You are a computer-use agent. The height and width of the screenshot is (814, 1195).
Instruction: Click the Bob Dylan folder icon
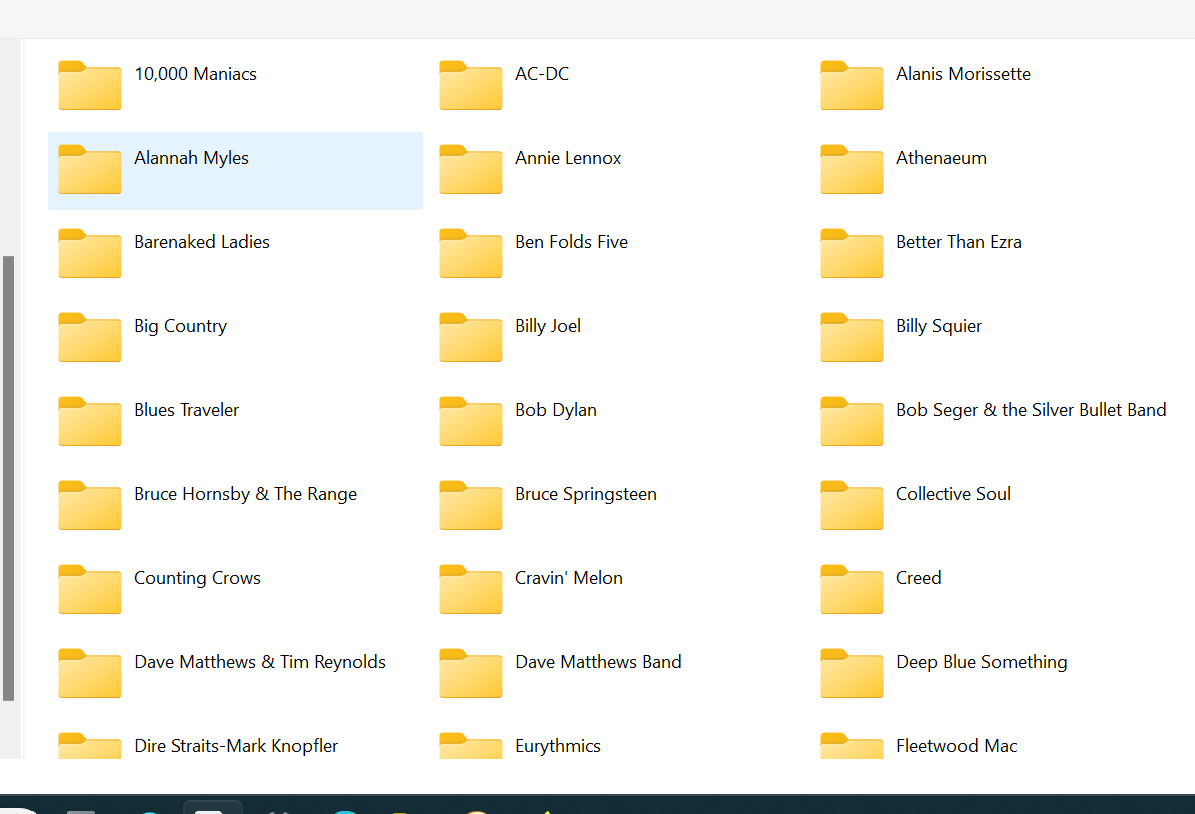pyautogui.click(x=471, y=421)
